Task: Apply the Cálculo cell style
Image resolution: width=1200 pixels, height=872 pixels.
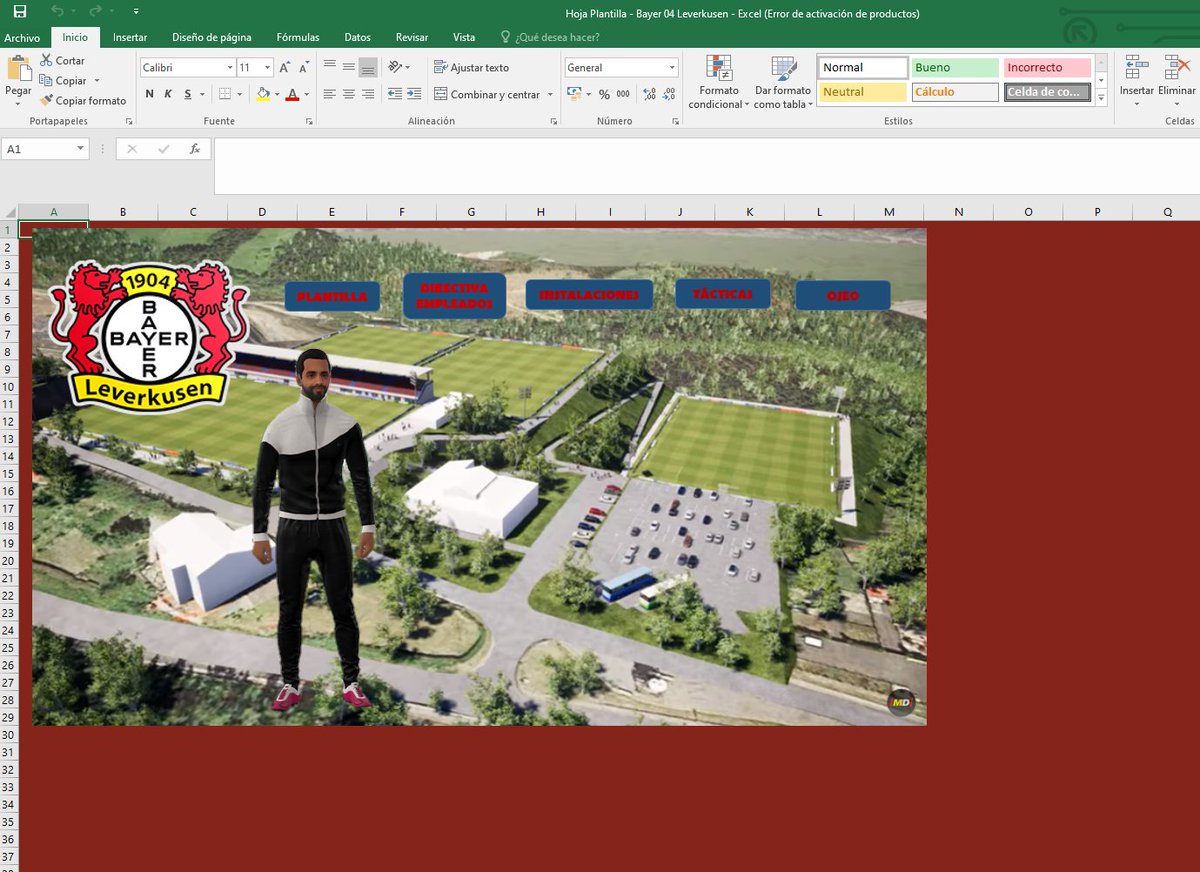Action: click(955, 92)
